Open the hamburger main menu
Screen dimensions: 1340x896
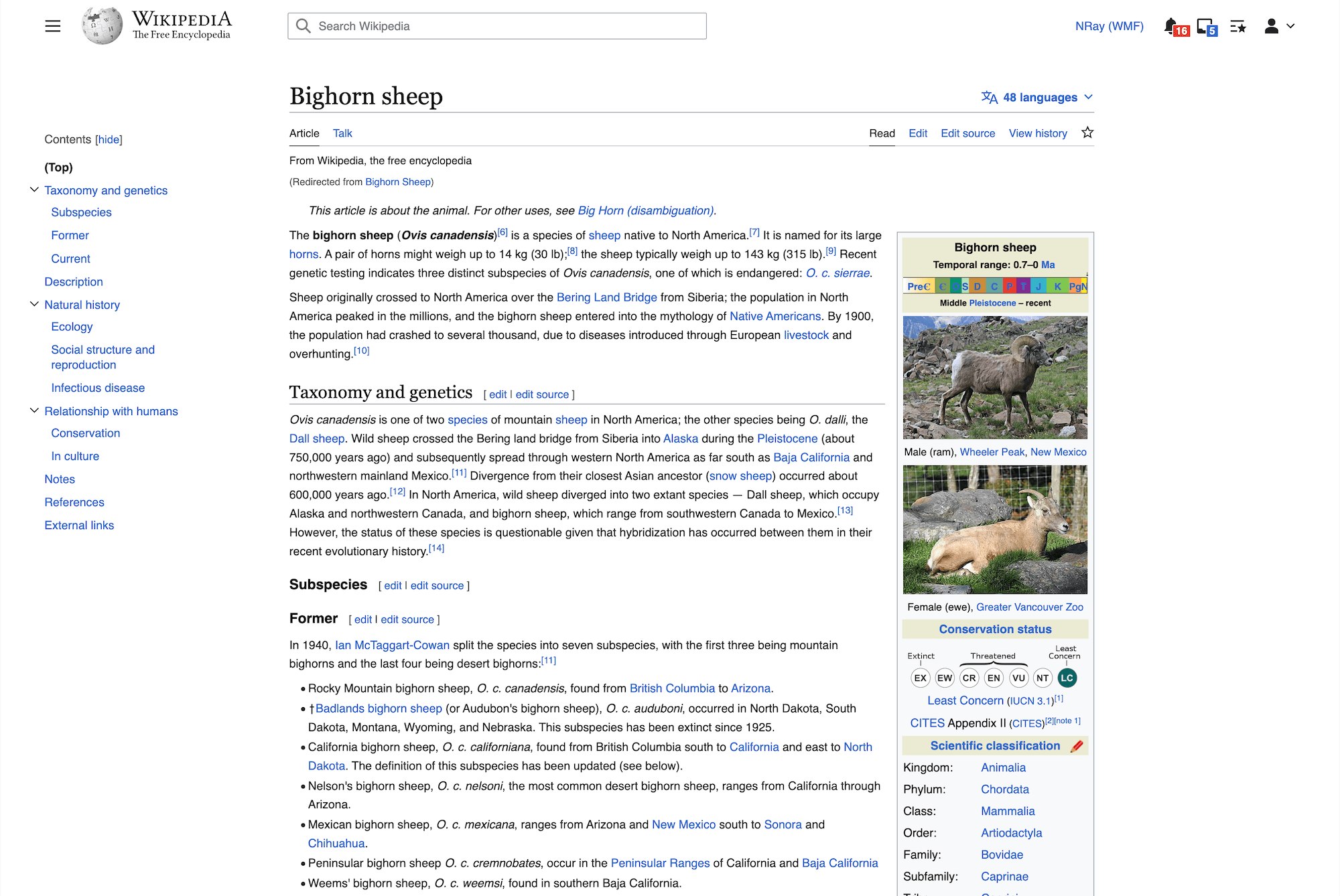52,26
